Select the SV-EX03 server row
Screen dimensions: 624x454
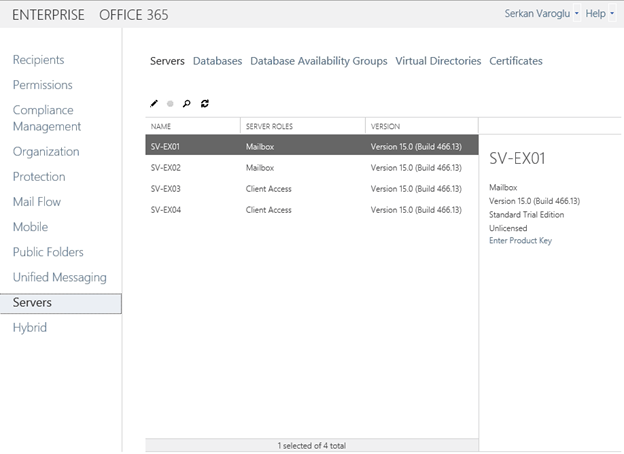pos(312,189)
